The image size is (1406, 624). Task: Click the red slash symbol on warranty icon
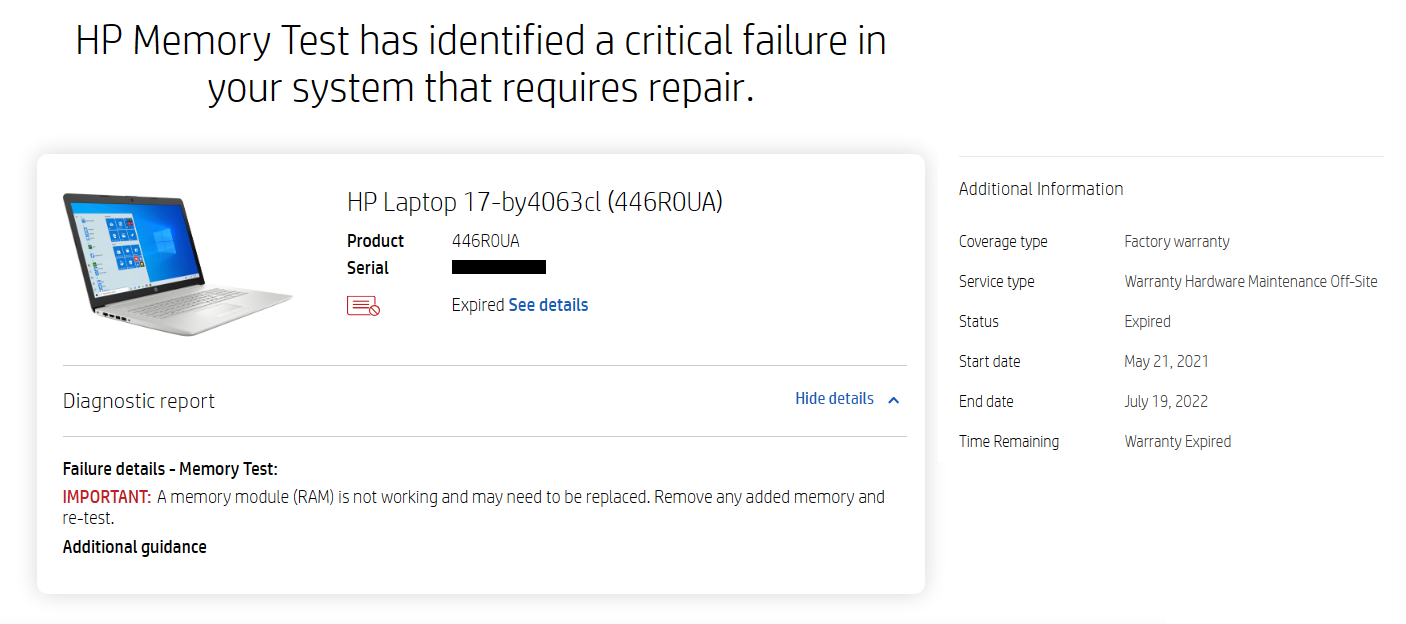(374, 312)
